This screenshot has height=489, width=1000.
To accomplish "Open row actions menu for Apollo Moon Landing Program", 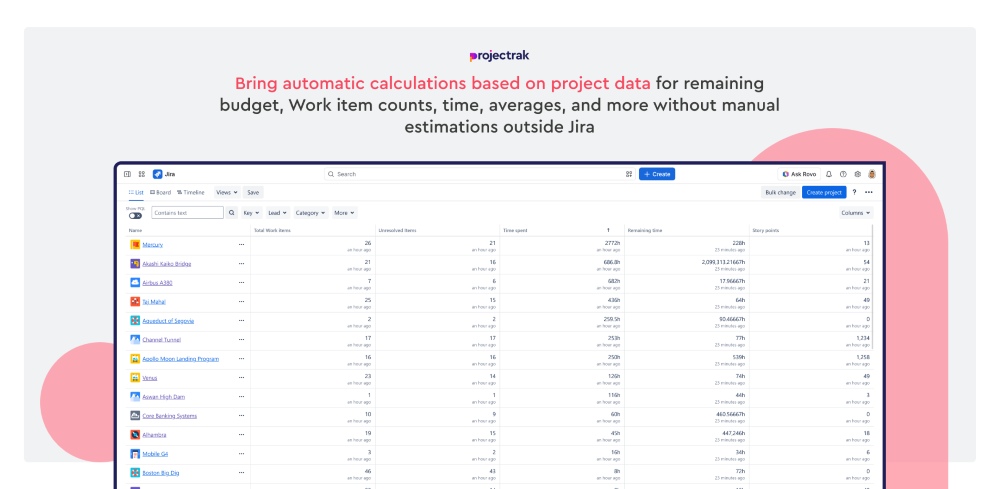I will tap(241, 359).
